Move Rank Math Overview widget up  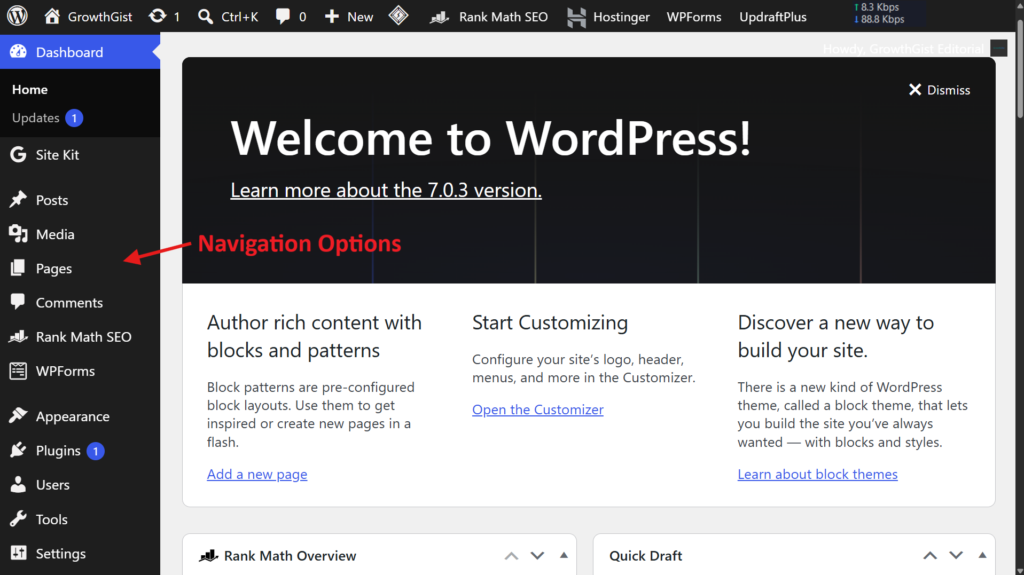[x=511, y=556]
